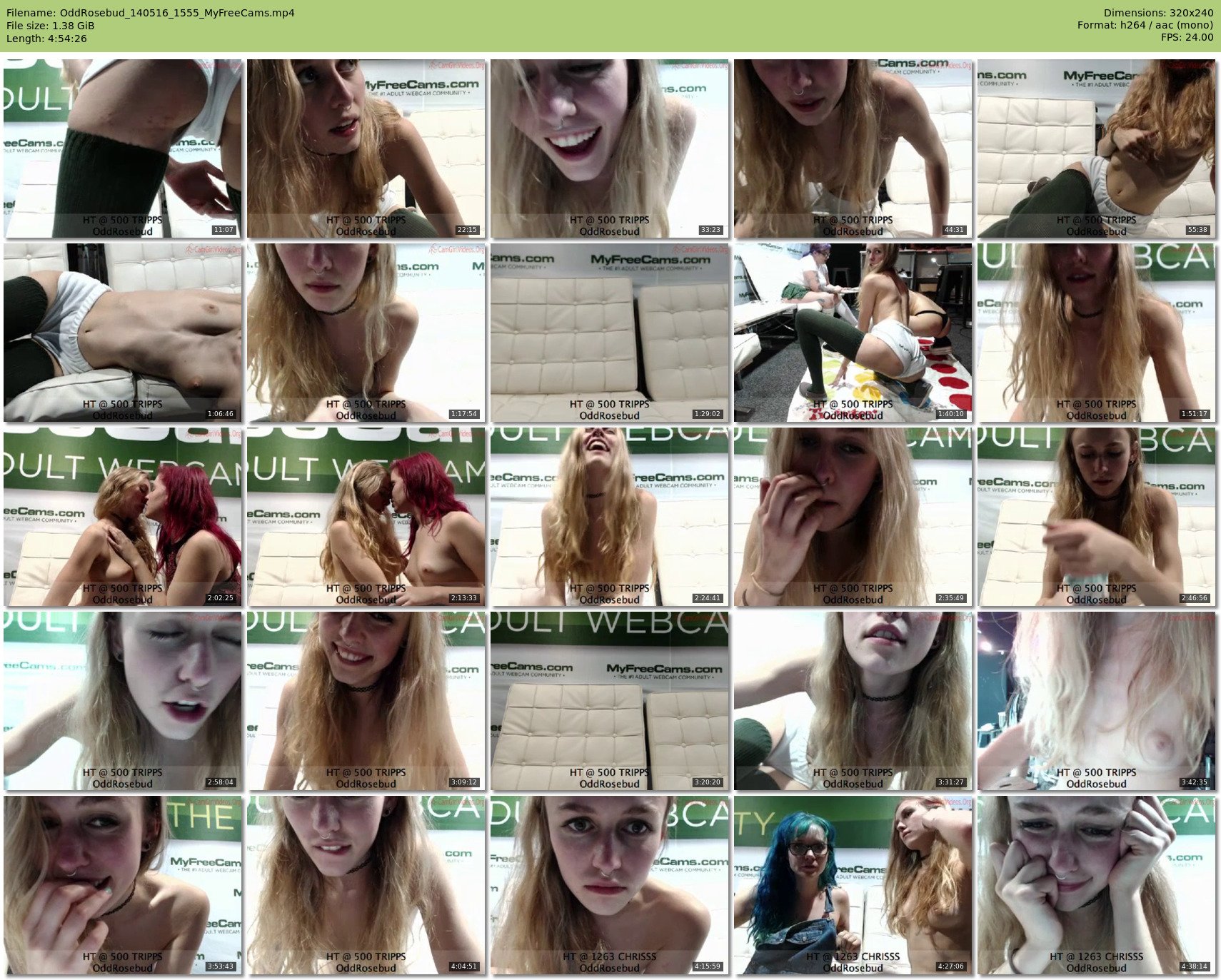Open the 3:20:20 empty sofa frame

click(610, 701)
